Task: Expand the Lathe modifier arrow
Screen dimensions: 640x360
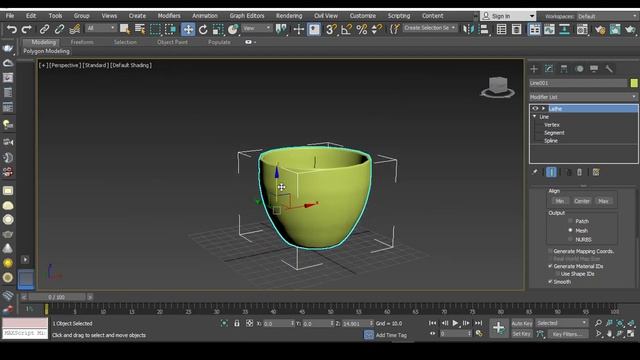Action: coord(543,109)
